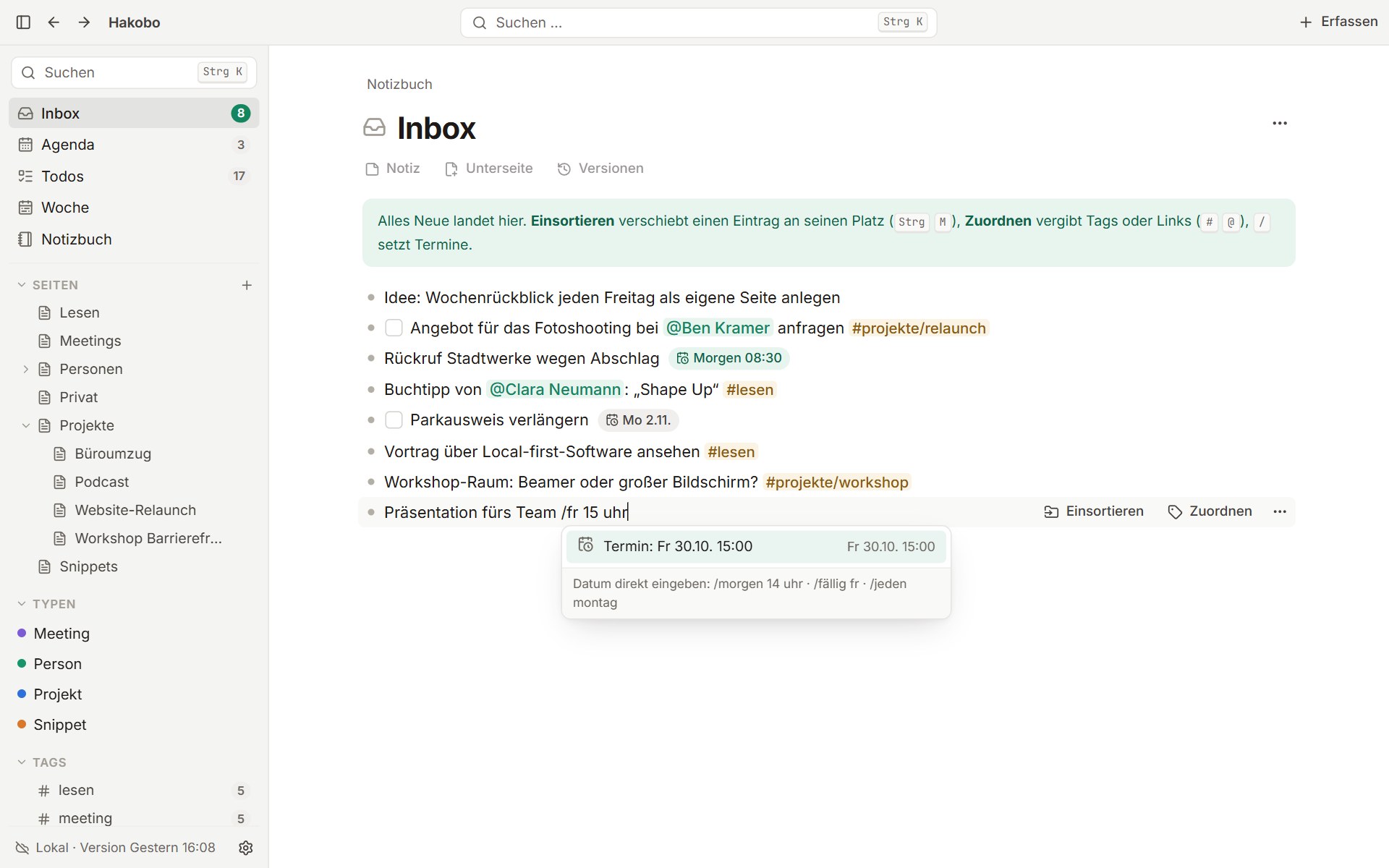Click Zuordnen on the Präsentation row
1389x868 pixels.
click(1210, 511)
